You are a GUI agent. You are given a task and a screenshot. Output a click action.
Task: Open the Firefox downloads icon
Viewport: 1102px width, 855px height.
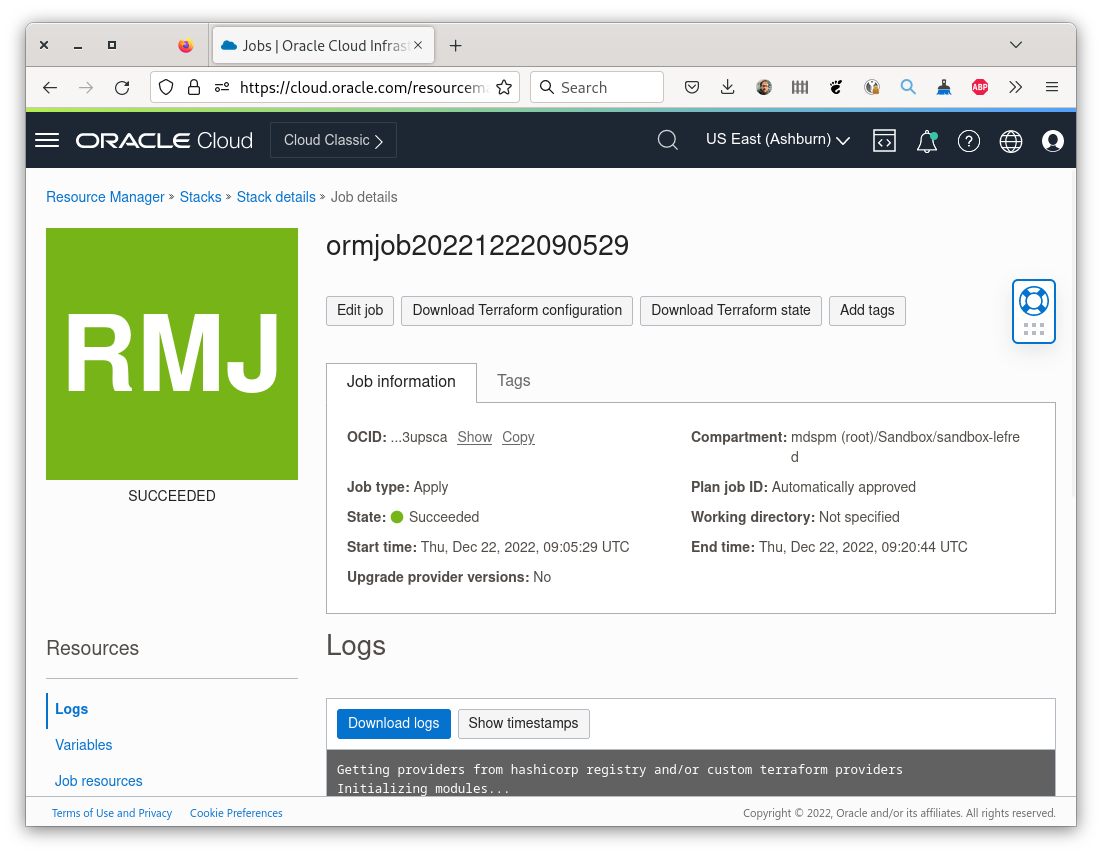[727, 87]
